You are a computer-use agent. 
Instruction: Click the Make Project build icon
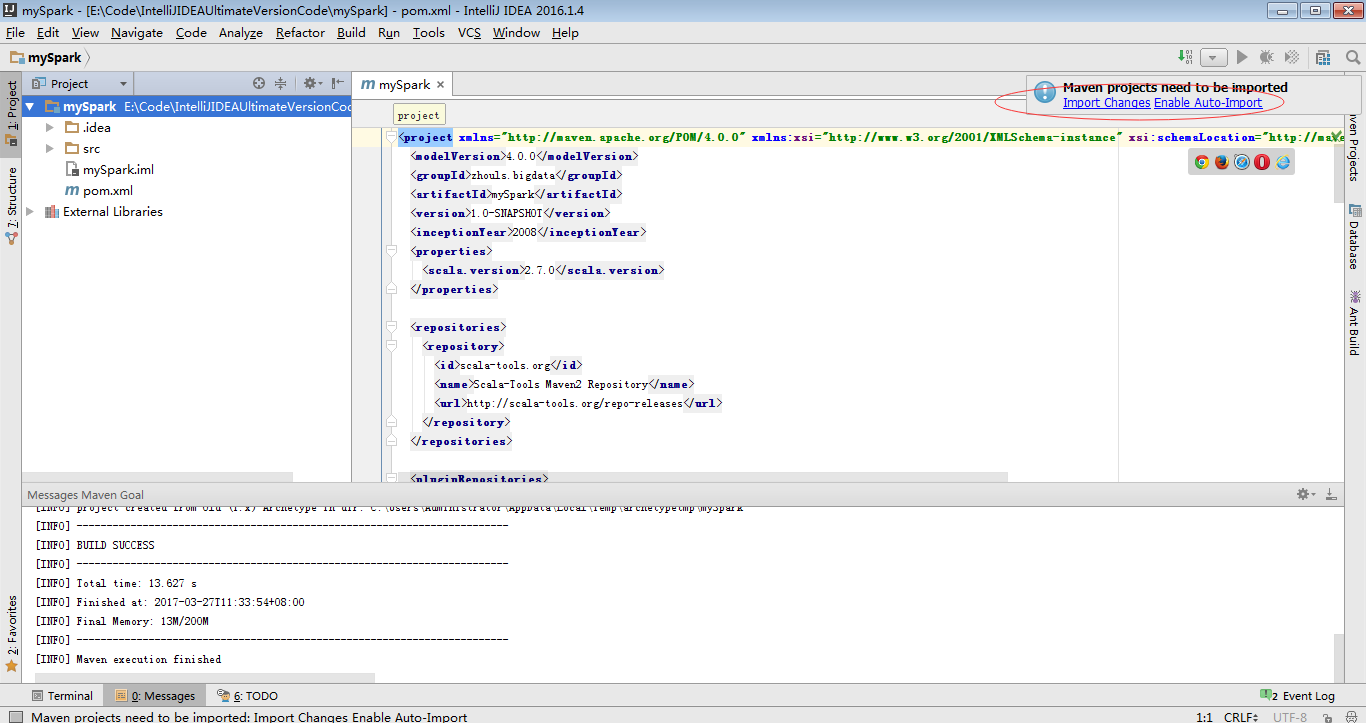(1185, 57)
